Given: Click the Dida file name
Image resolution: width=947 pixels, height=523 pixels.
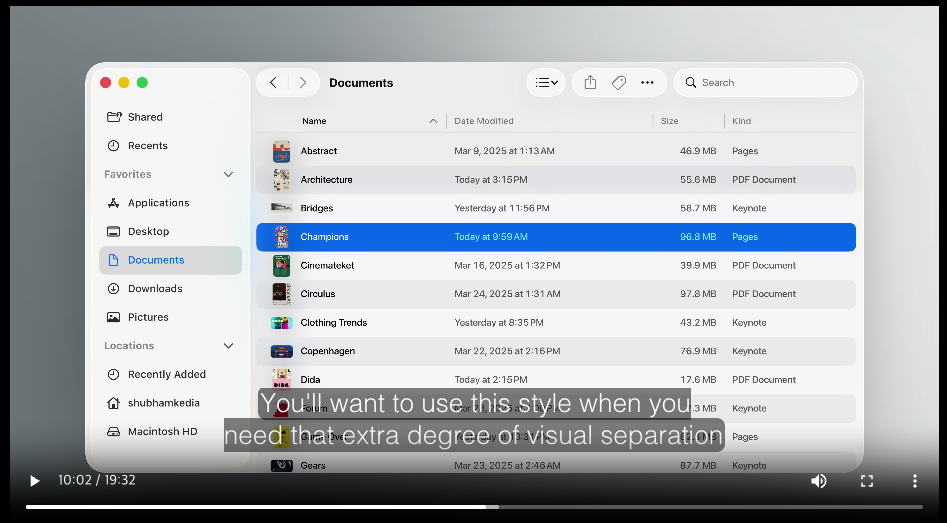Looking at the screenshot, I should point(310,379).
